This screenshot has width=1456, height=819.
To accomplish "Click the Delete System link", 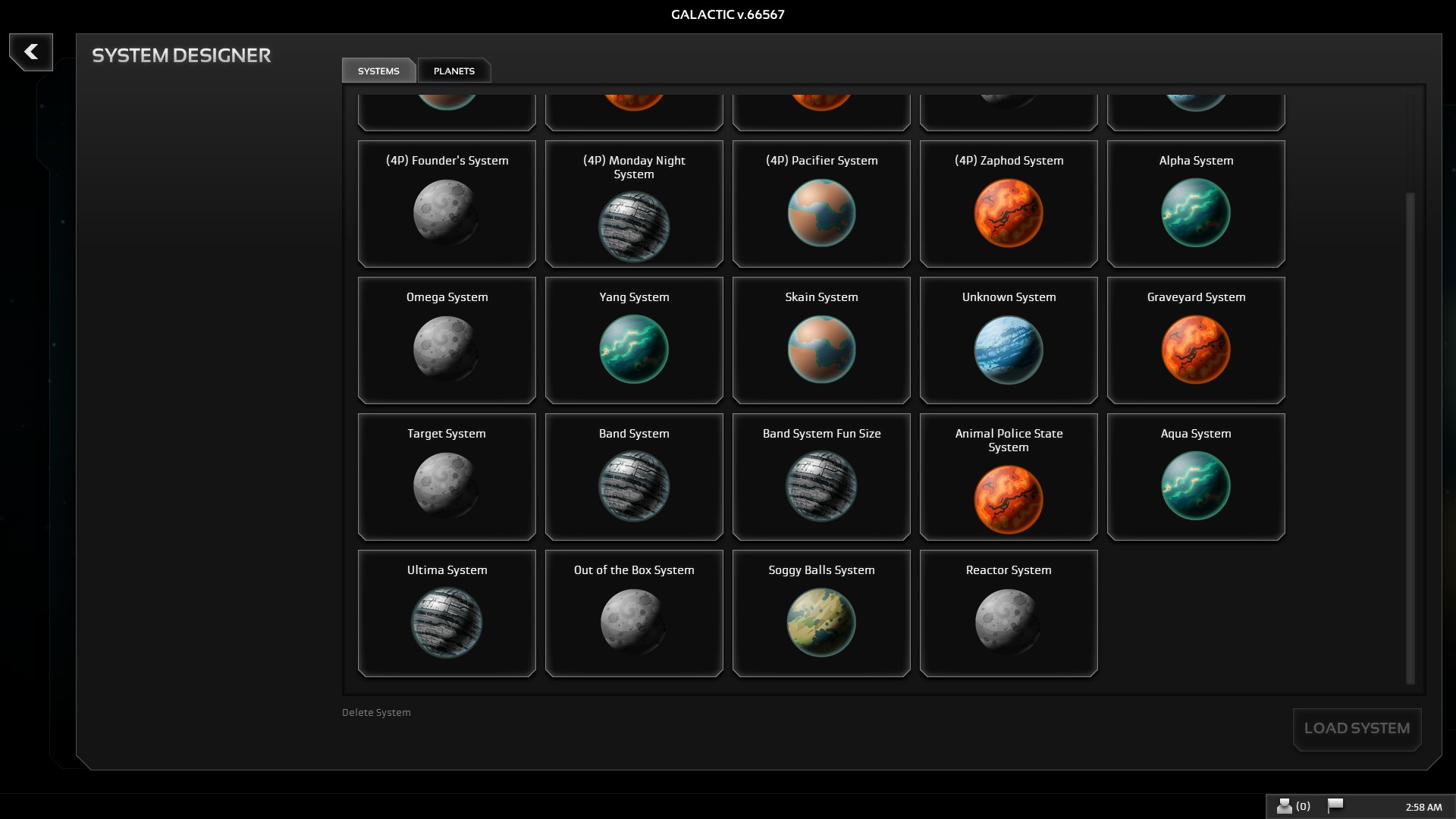I will [x=376, y=712].
